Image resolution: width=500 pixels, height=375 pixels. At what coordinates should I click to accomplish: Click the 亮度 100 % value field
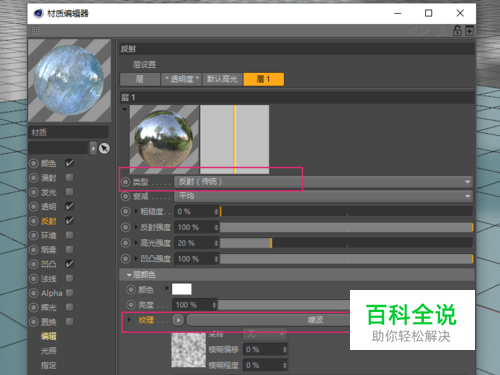tap(195, 305)
